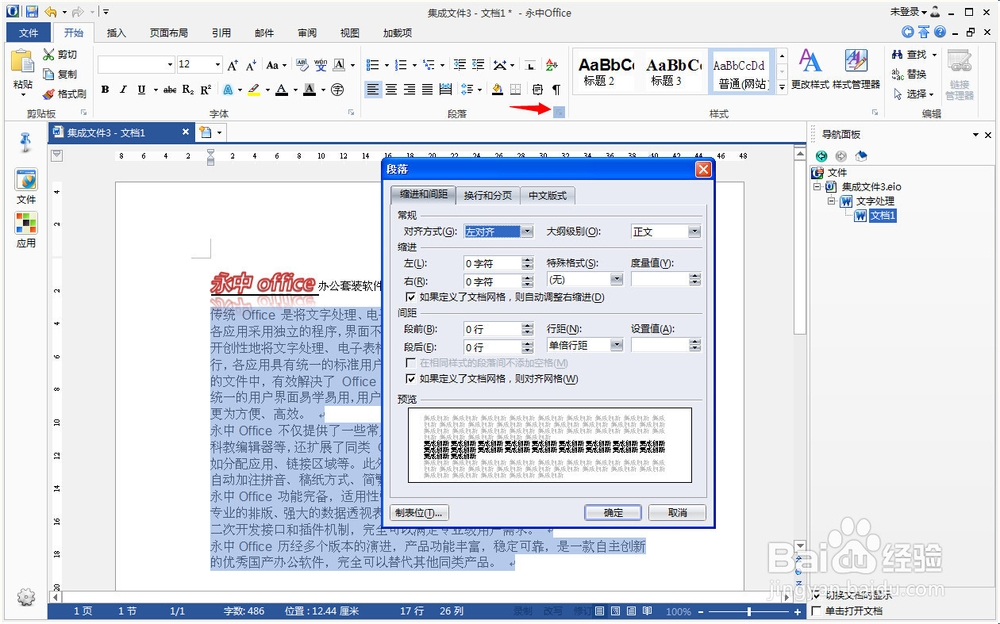
Task: Click the Shrink Font icon
Action: [251, 65]
